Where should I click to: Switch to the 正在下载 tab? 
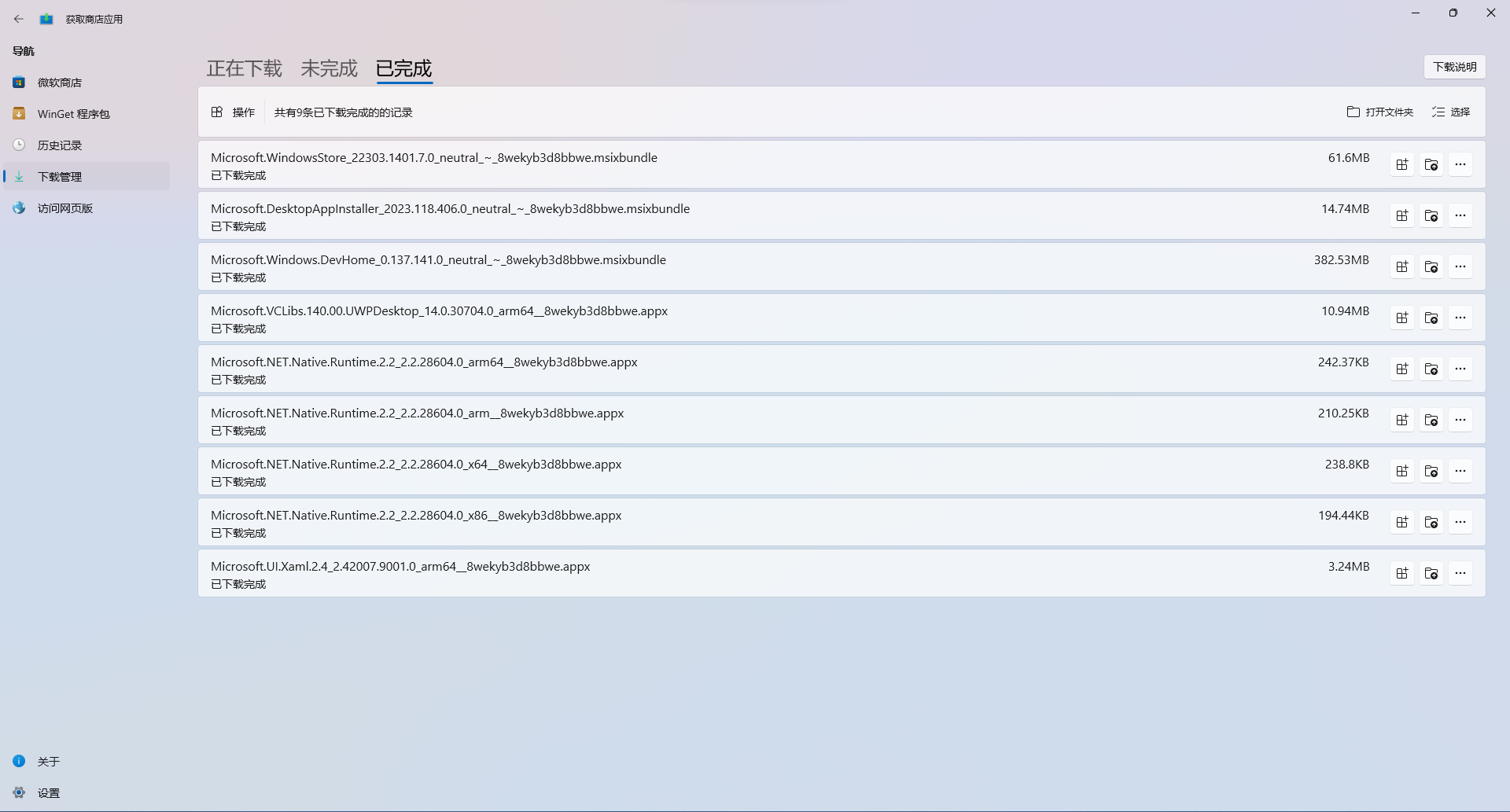click(244, 68)
